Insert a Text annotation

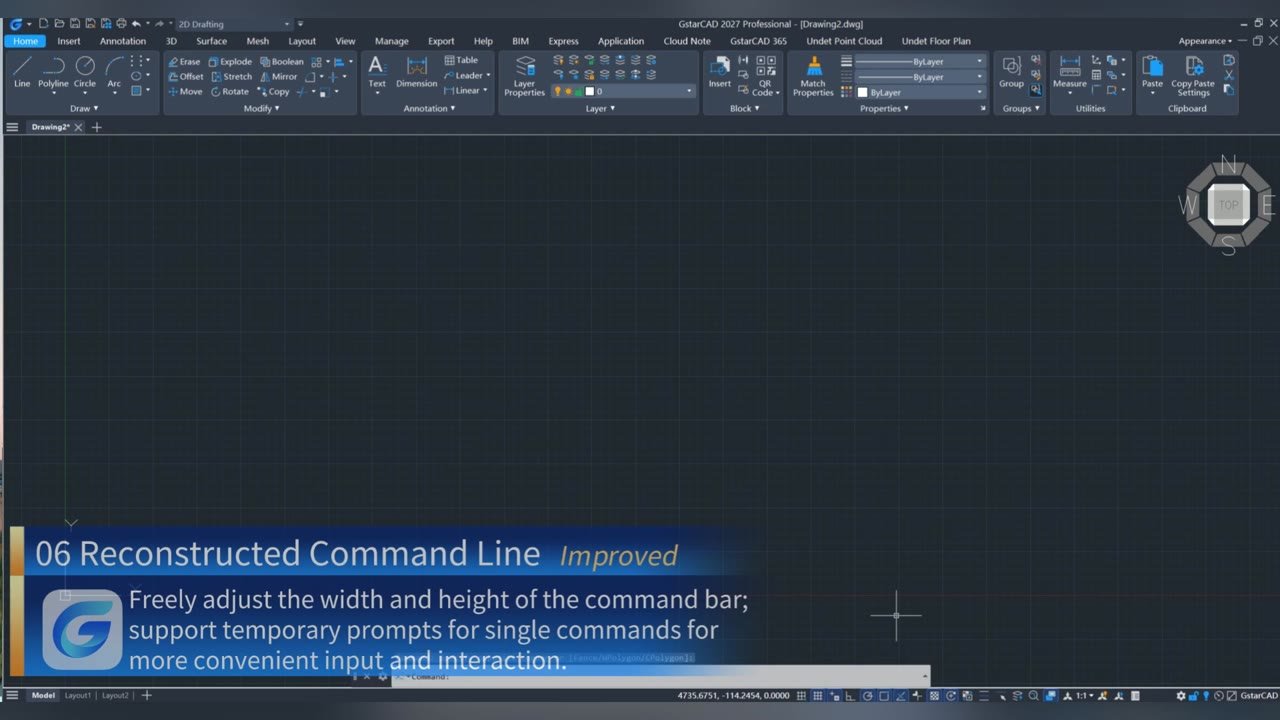coord(377,72)
